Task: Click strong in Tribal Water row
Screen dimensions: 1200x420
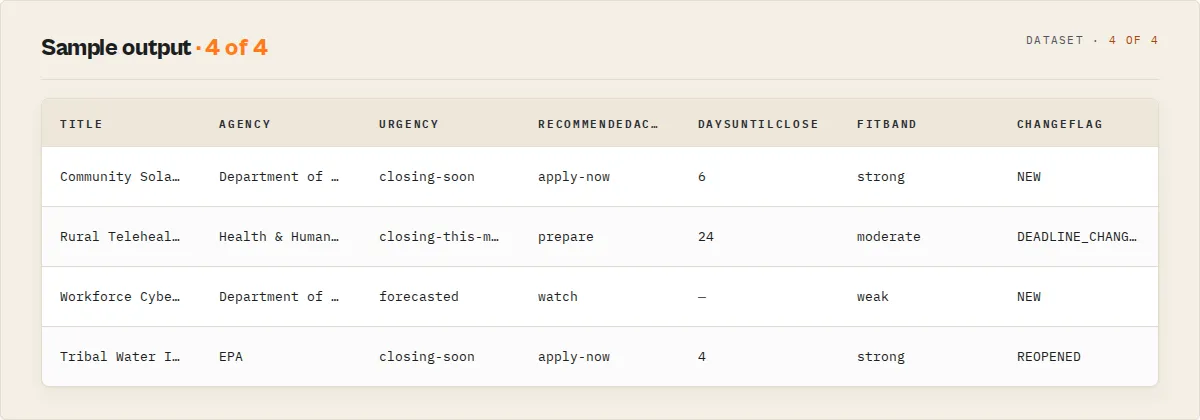Action: (881, 357)
